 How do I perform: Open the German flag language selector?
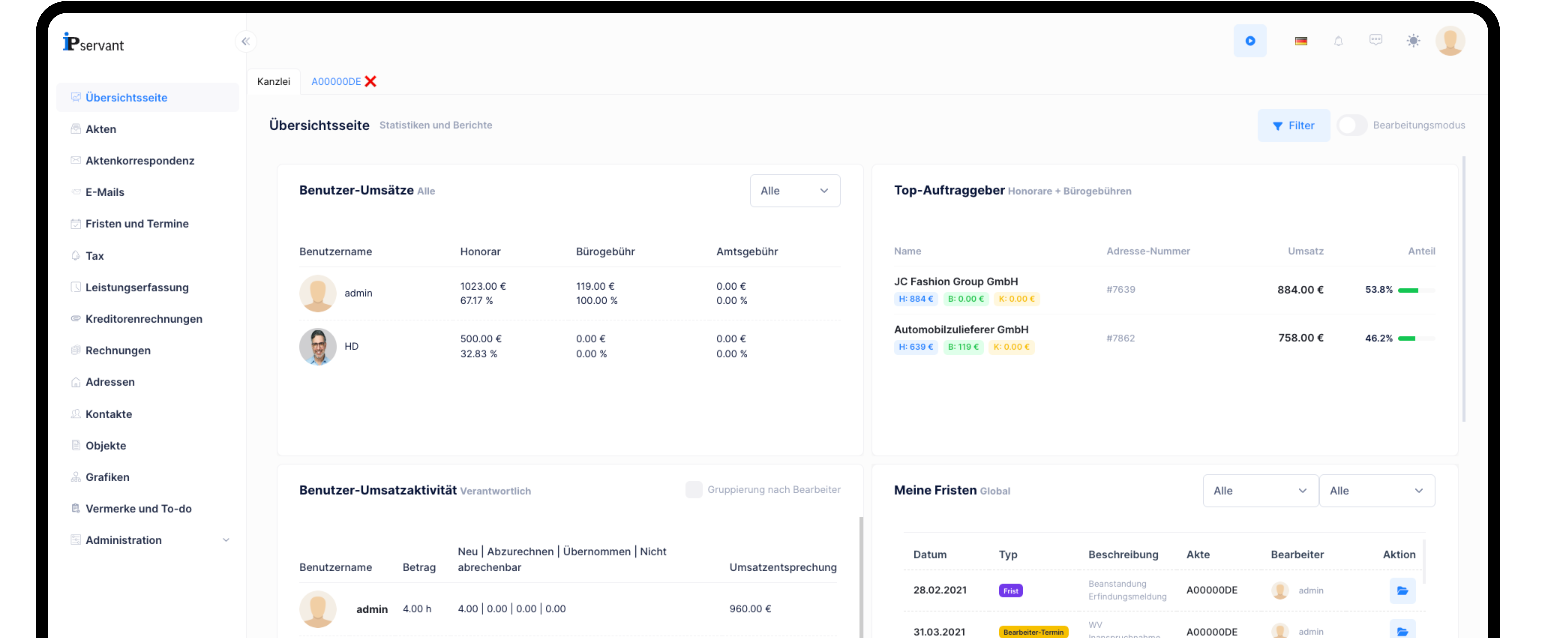[1301, 41]
